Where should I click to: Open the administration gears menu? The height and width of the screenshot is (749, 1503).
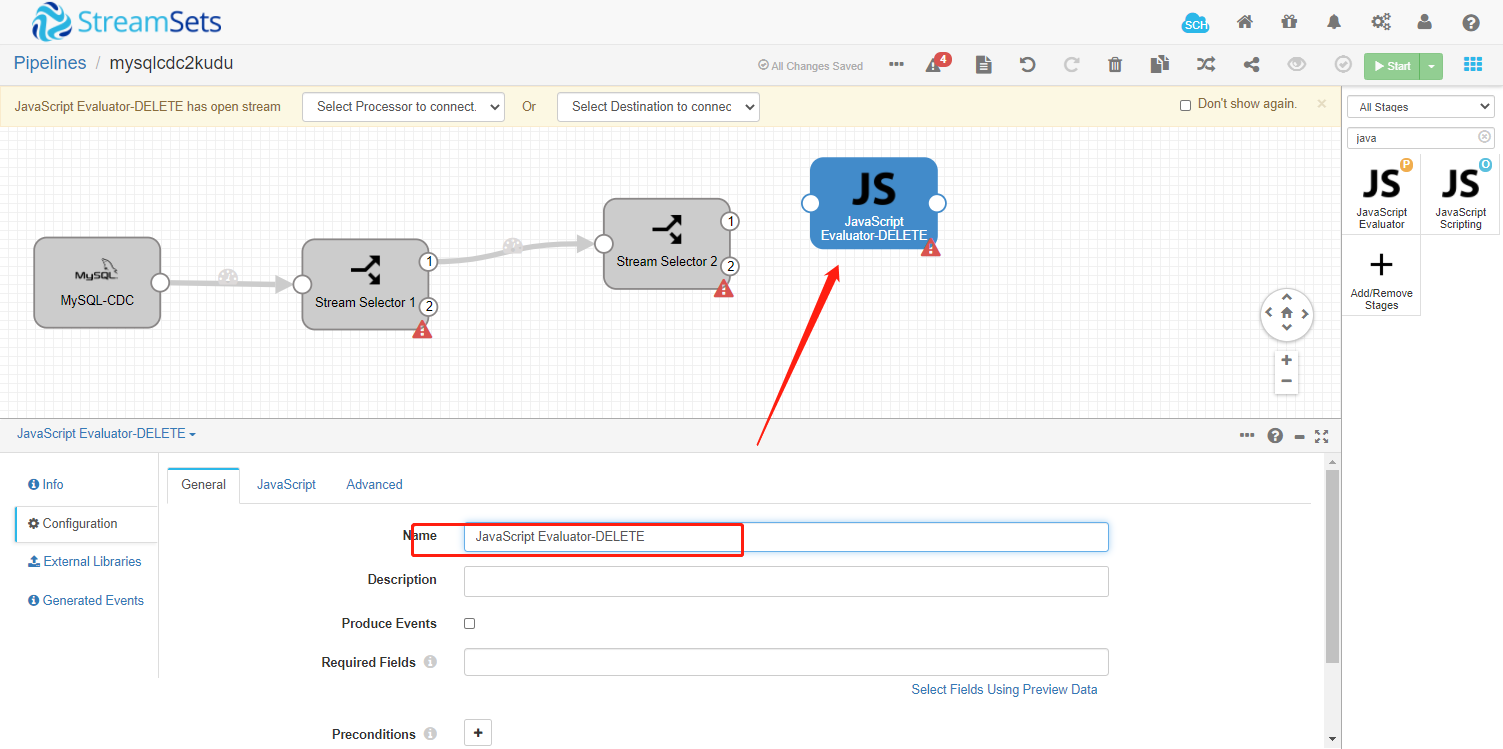tap(1381, 22)
